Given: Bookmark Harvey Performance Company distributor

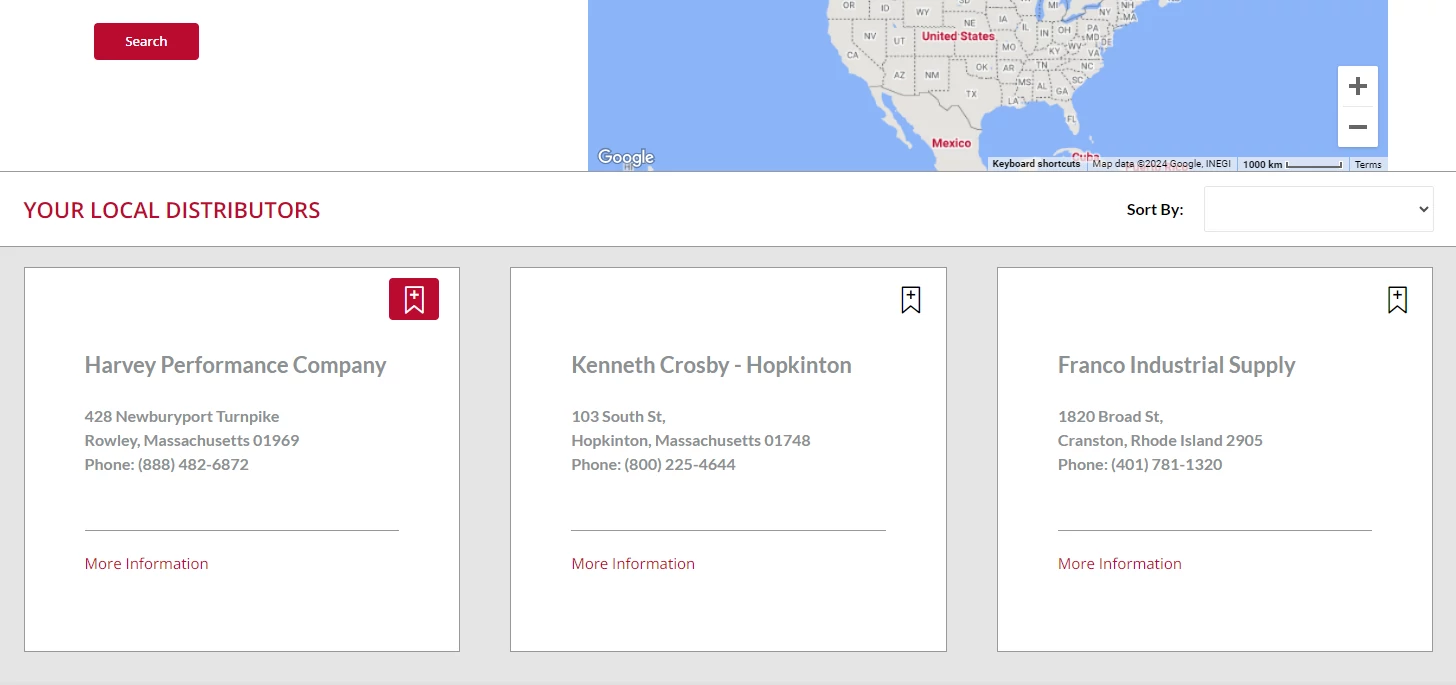Looking at the screenshot, I should click(x=413, y=299).
